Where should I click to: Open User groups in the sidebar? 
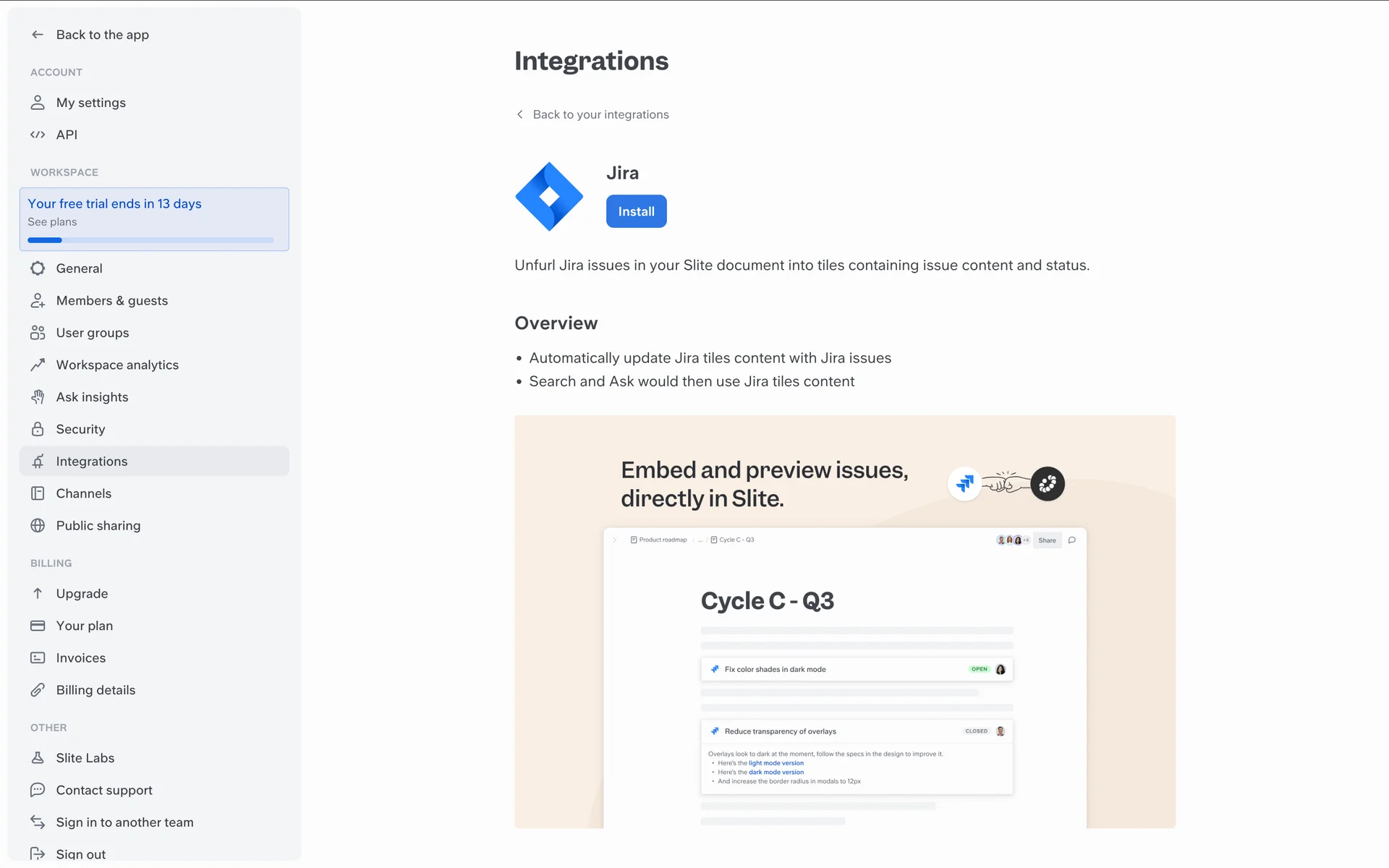(93, 333)
